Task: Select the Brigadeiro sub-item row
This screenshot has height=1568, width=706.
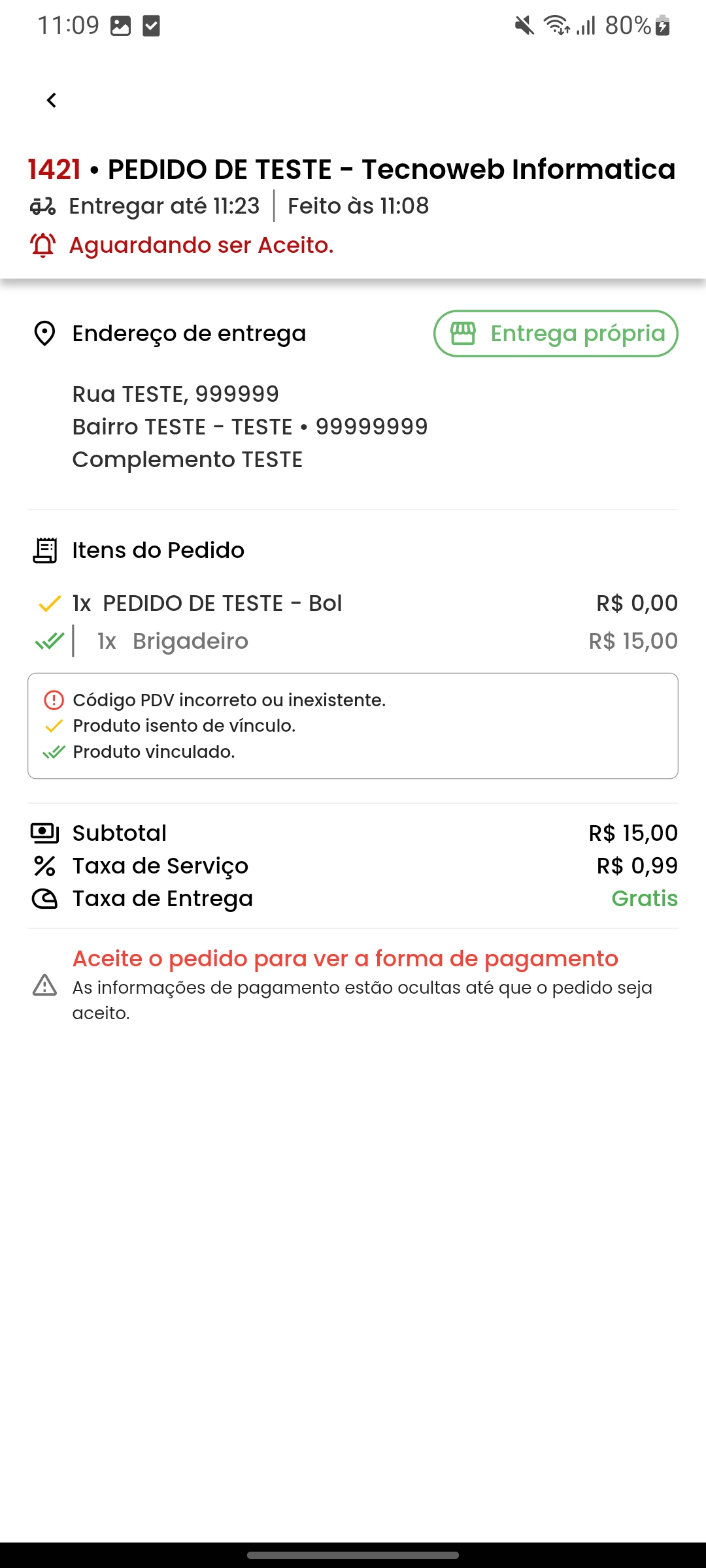Action: click(x=190, y=642)
